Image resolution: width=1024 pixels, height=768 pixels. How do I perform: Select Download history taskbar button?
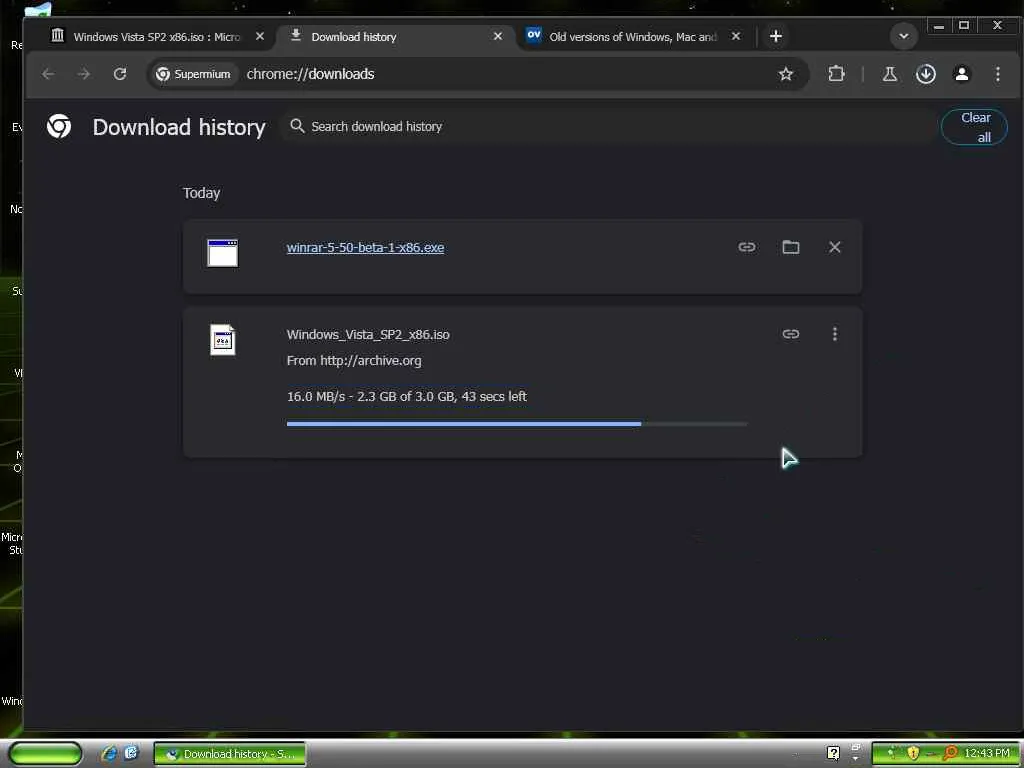pyautogui.click(x=230, y=754)
